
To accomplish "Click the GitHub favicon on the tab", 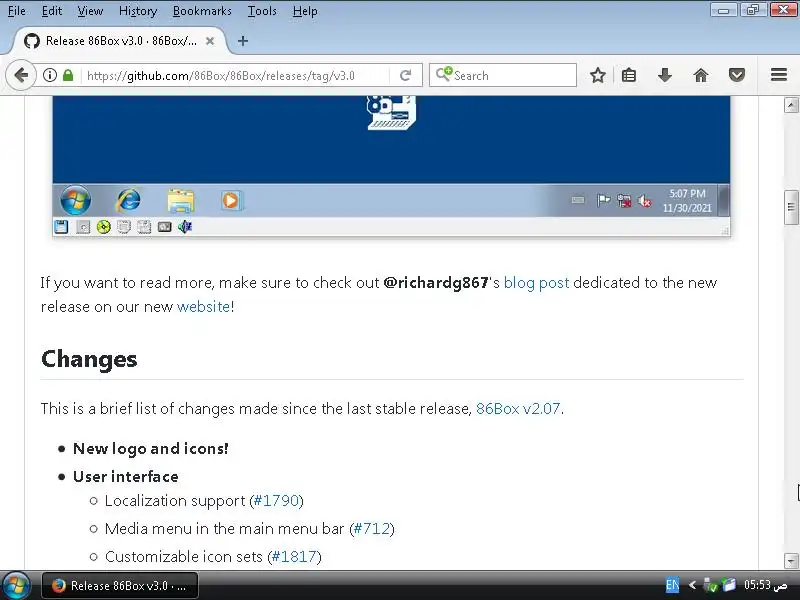I will (x=32, y=41).
